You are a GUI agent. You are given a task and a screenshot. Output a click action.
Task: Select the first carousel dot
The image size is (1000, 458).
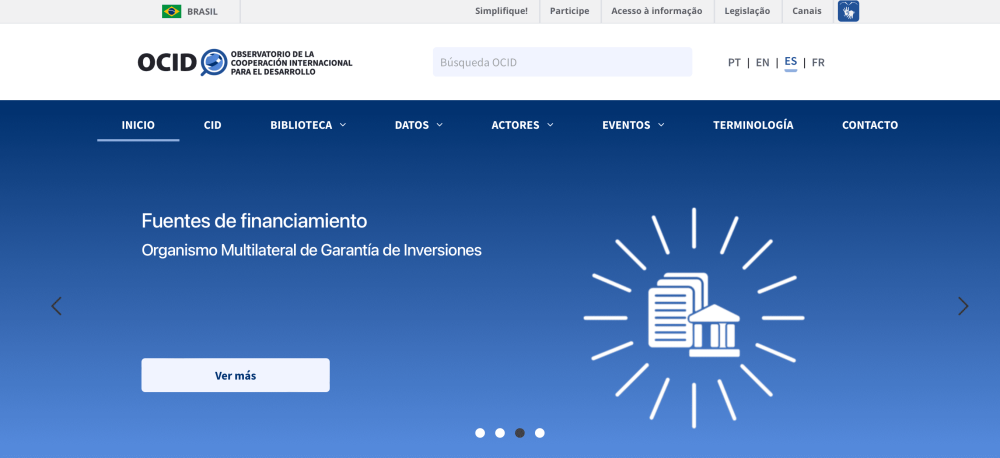(480, 433)
